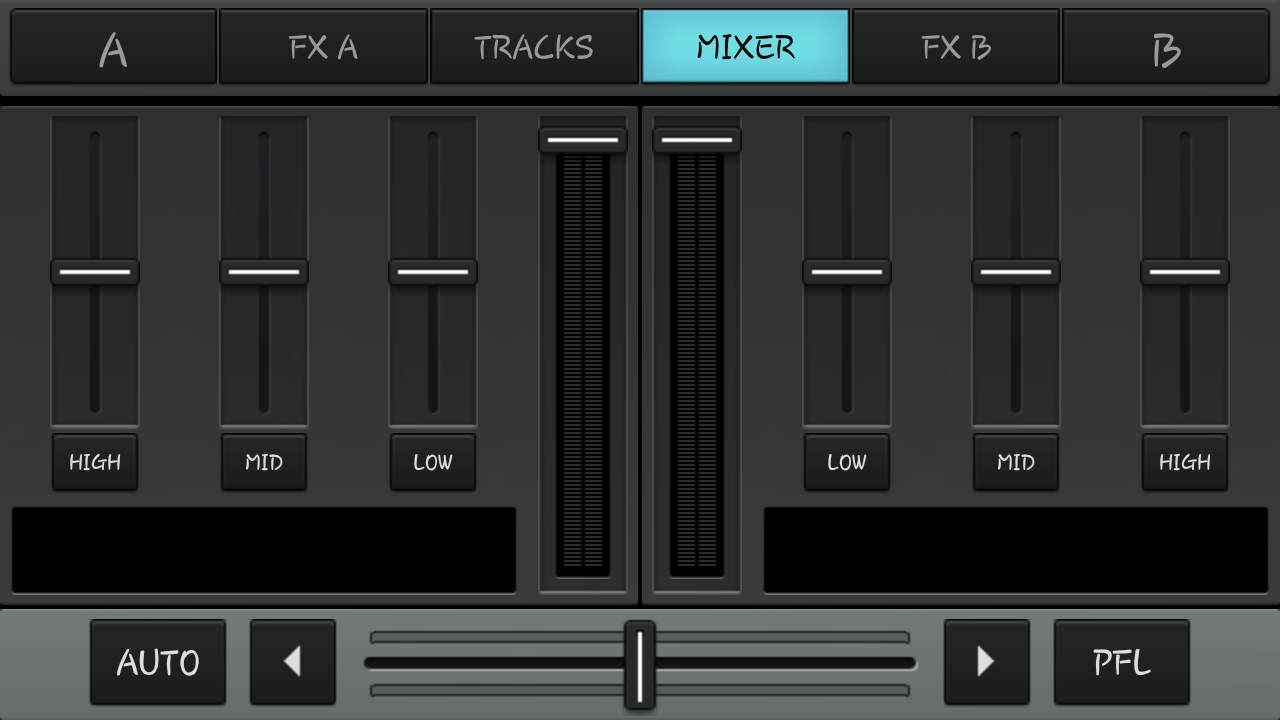Click right channel volume fader handle
Image resolution: width=1280 pixels, height=720 pixels.
(697, 140)
